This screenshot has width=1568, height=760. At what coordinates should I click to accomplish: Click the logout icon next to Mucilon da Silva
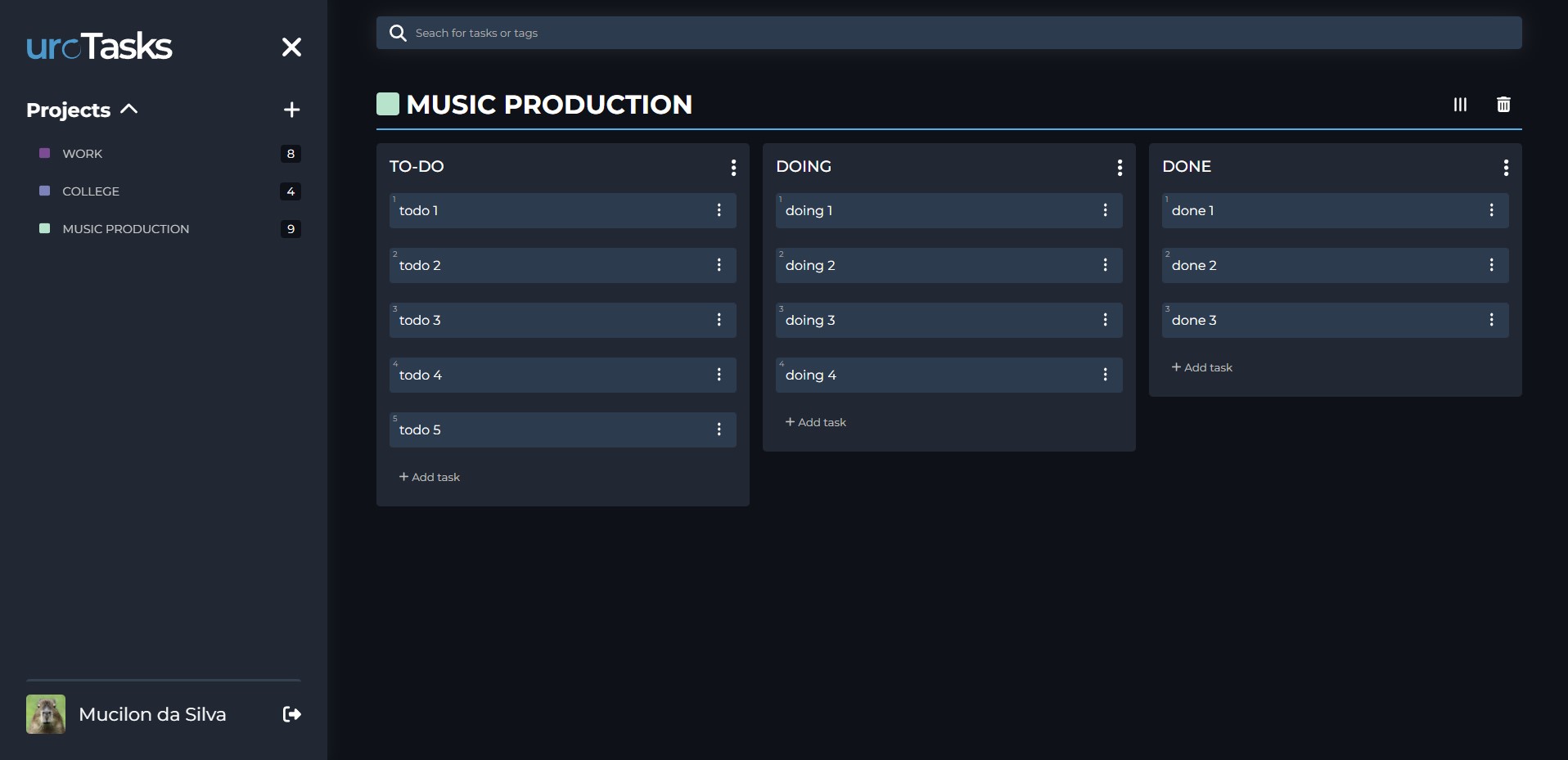point(291,714)
